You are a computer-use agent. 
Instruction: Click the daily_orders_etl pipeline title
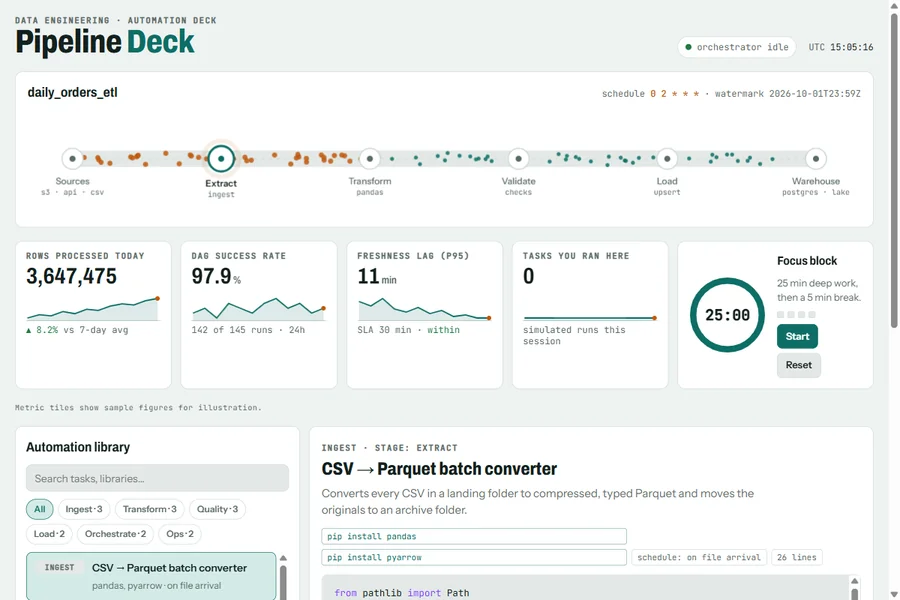tap(72, 92)
